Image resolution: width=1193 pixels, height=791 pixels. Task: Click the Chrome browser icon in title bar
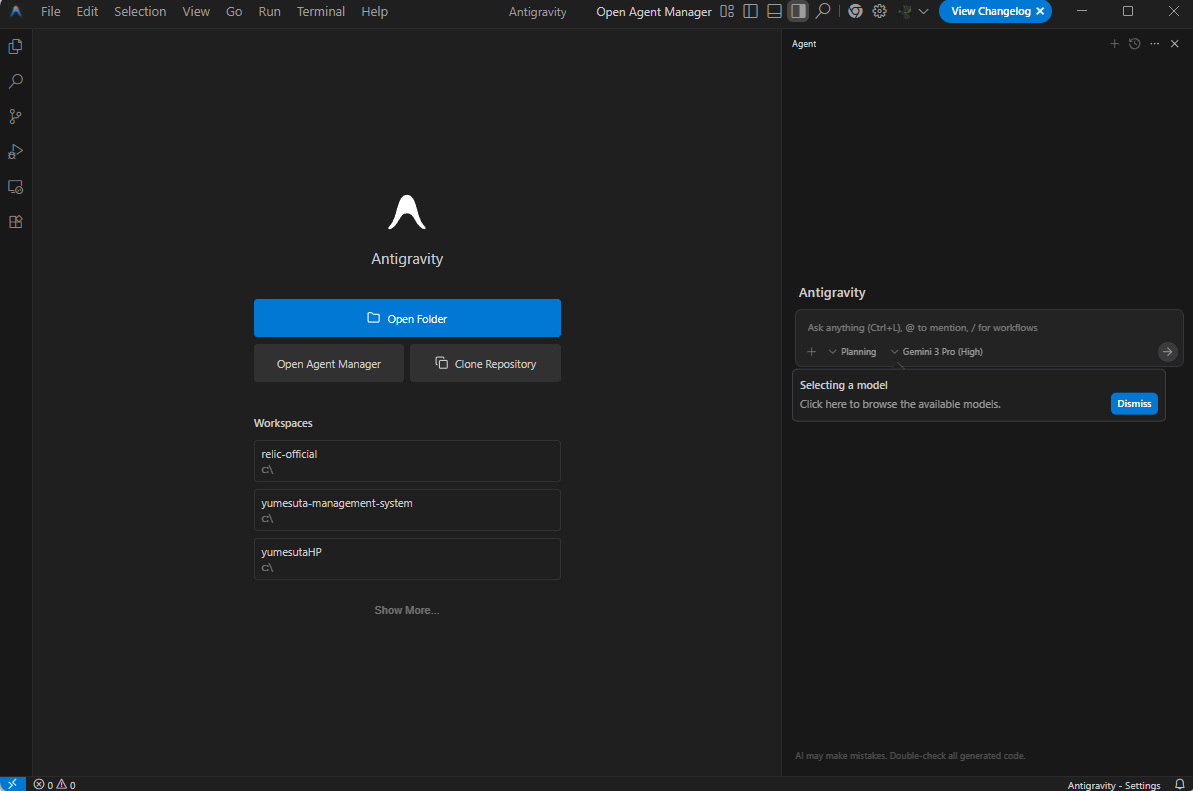point(855,12)
